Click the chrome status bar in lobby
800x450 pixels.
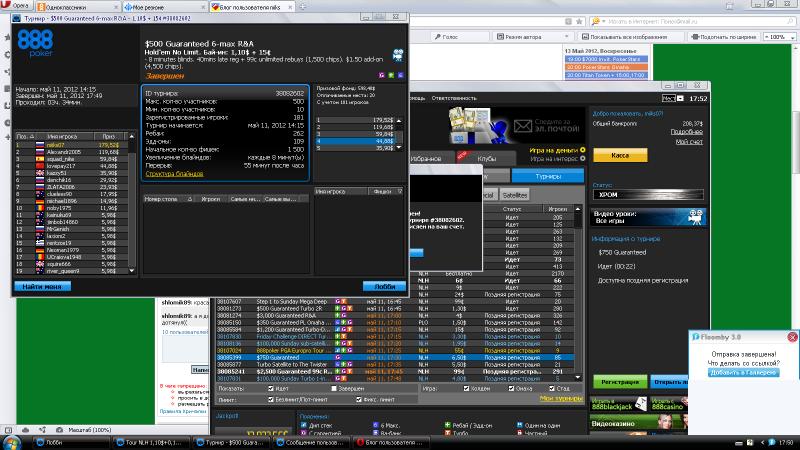(x=648, y=195)
